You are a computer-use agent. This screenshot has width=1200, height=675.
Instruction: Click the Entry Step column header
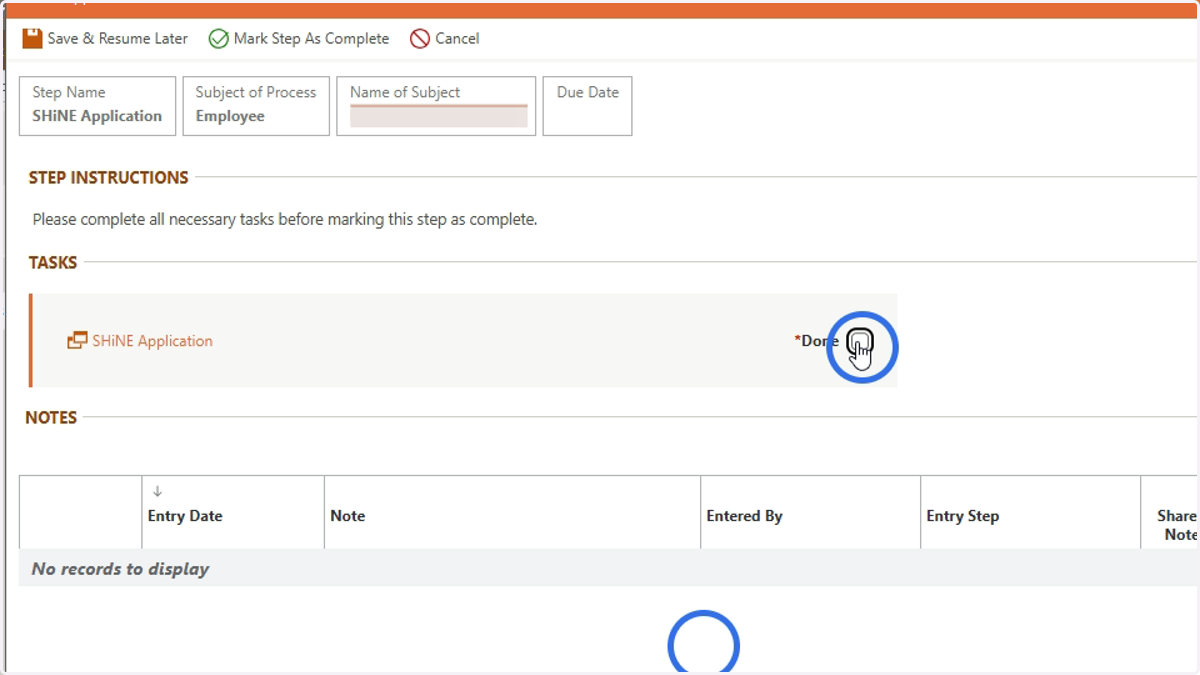pos(962,516)
